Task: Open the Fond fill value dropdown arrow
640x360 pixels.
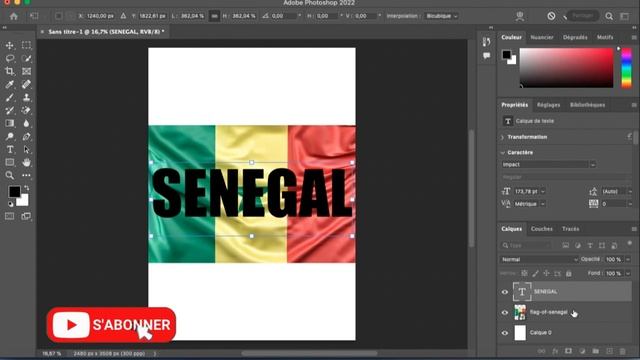Action: click(628, 273)
